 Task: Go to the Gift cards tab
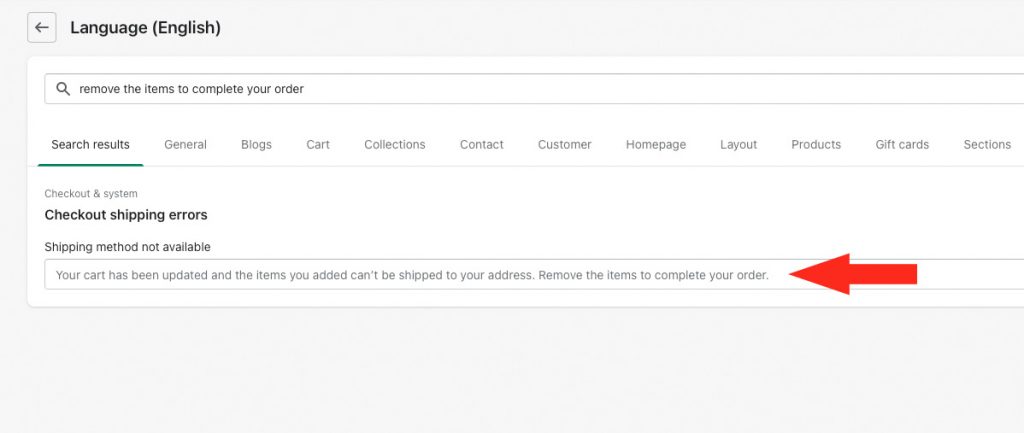click(902, 145)
